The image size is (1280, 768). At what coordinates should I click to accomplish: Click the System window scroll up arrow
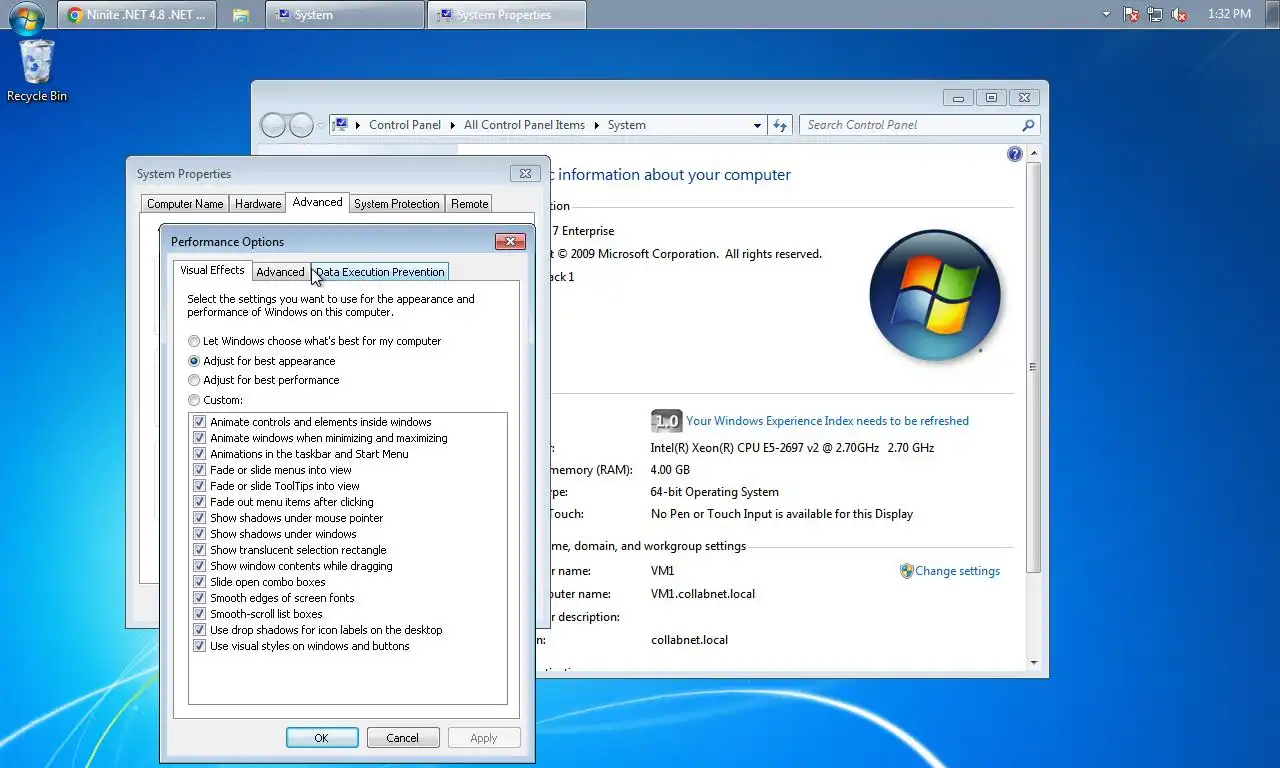[1034, 153]
